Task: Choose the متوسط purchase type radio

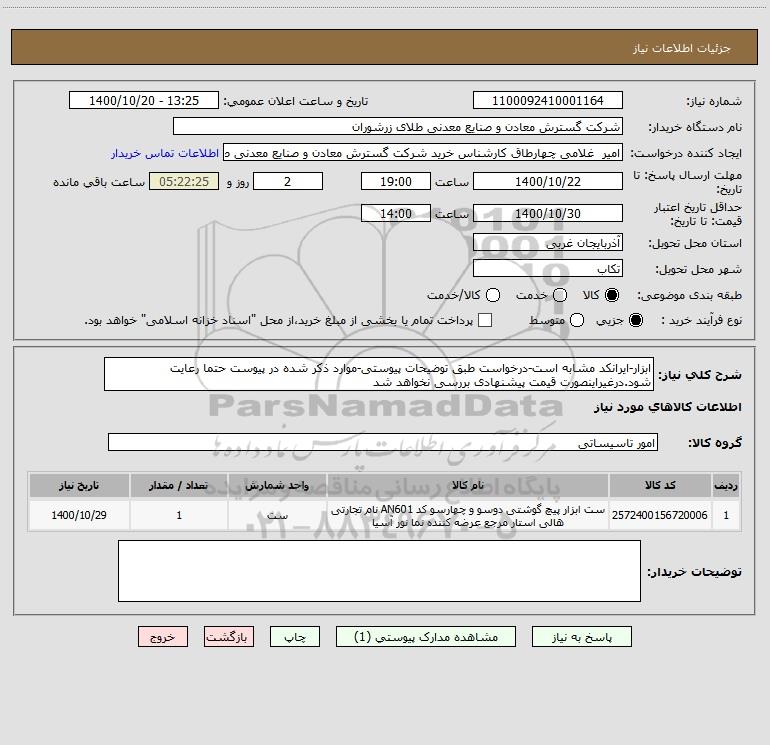Action: point(577,320)
